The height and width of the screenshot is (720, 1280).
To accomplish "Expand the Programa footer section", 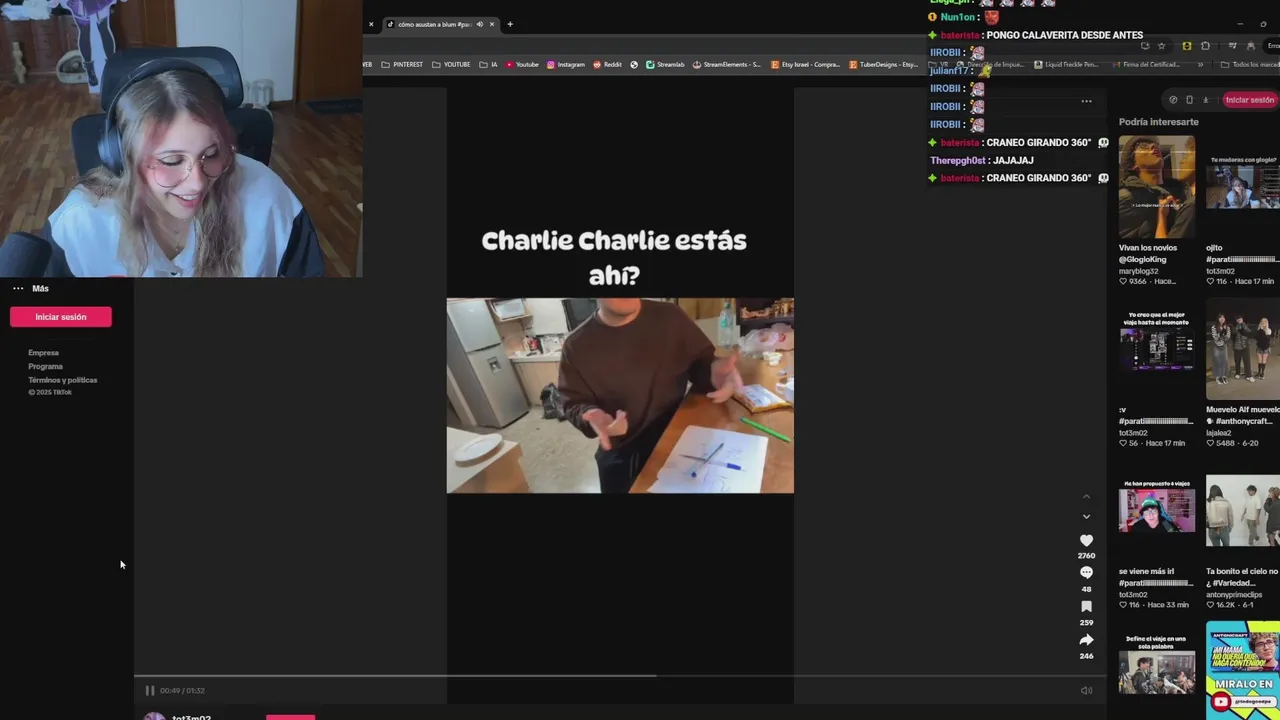I will (x=45, y=366).
